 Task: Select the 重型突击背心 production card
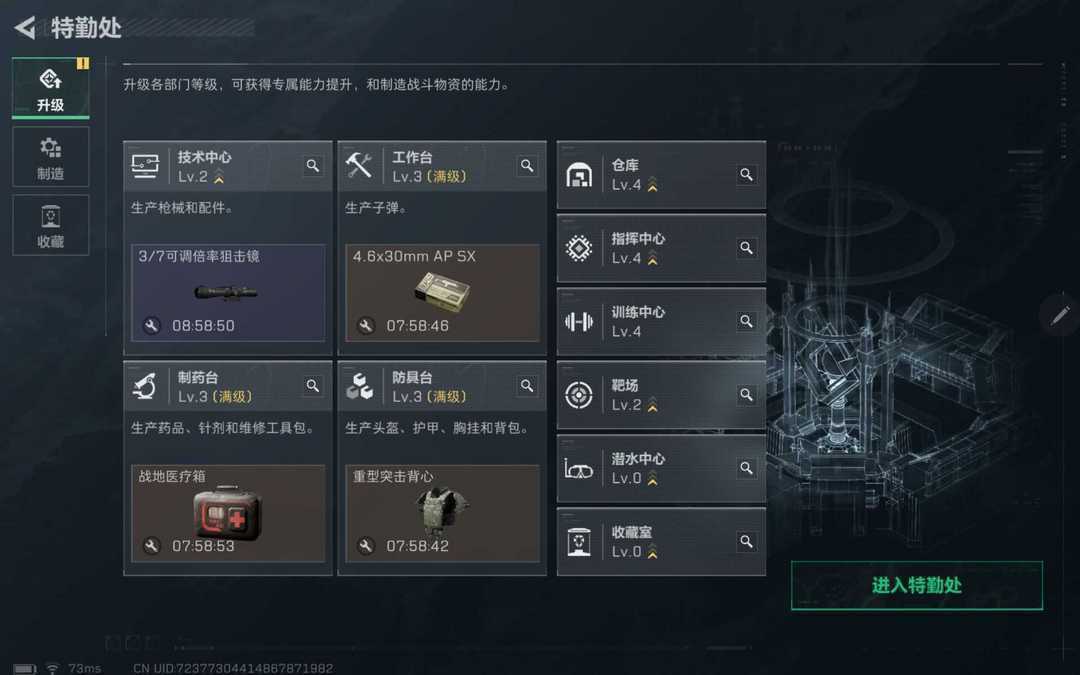[x=442, y=514]
